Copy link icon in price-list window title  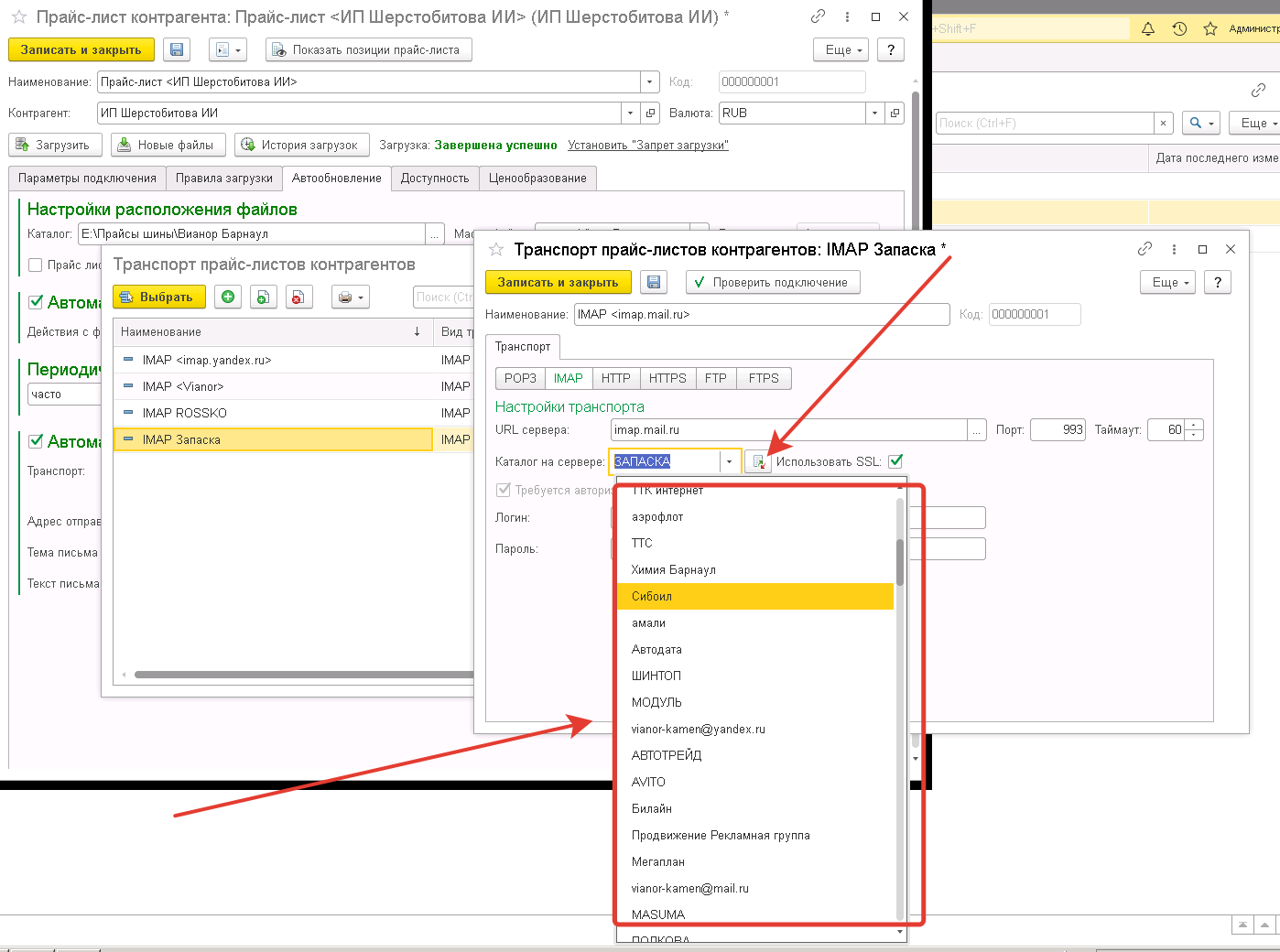click(x=818, y=16)
